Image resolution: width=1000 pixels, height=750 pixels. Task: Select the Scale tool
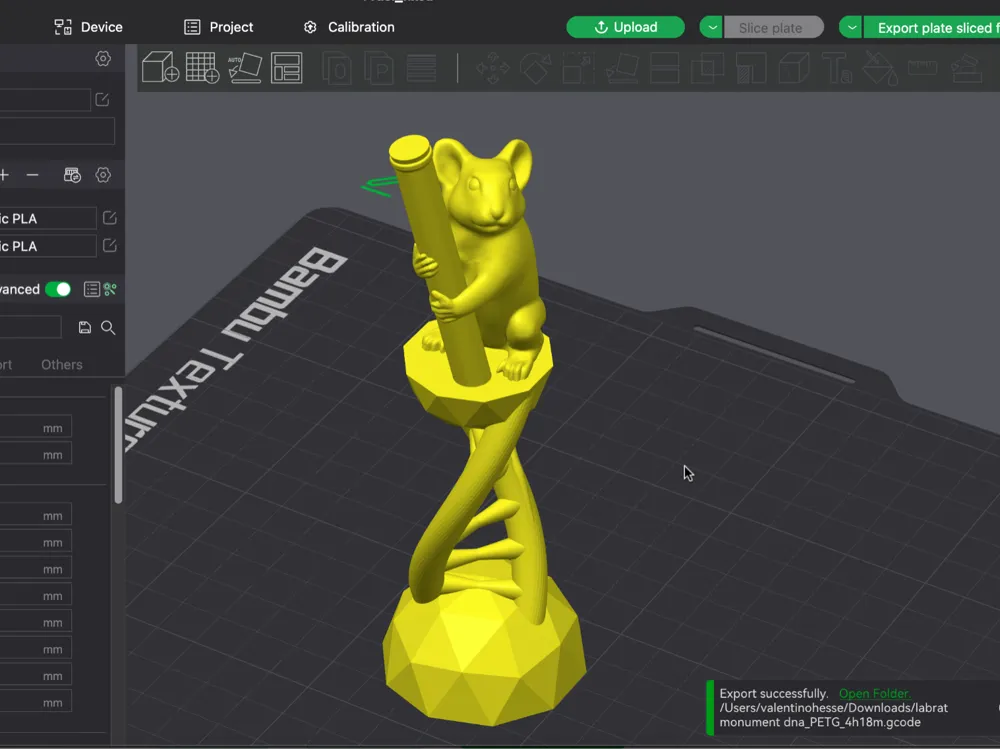pyautogui.click(x=578, y=68)
